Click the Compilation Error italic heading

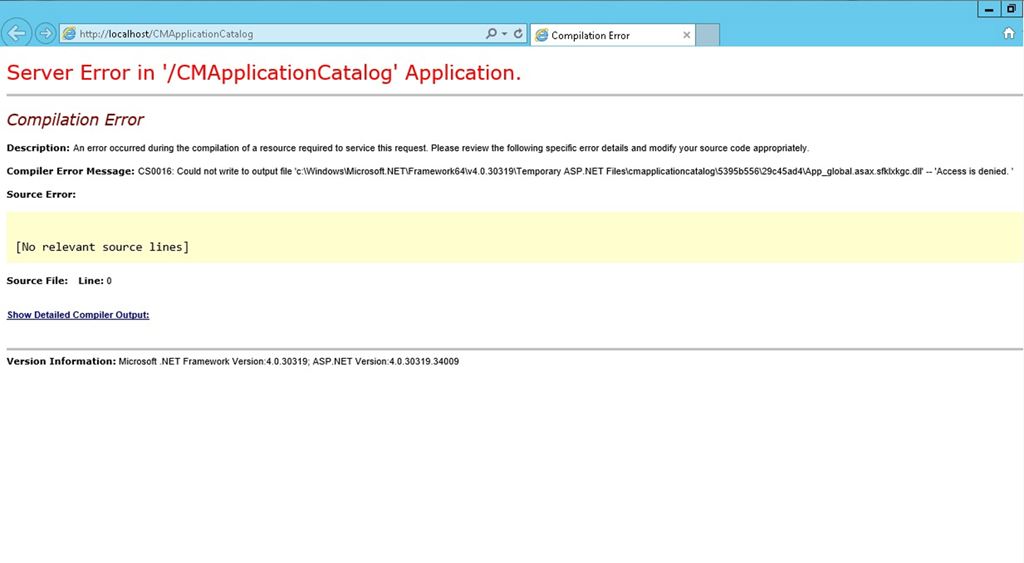(x=75, y=120)
